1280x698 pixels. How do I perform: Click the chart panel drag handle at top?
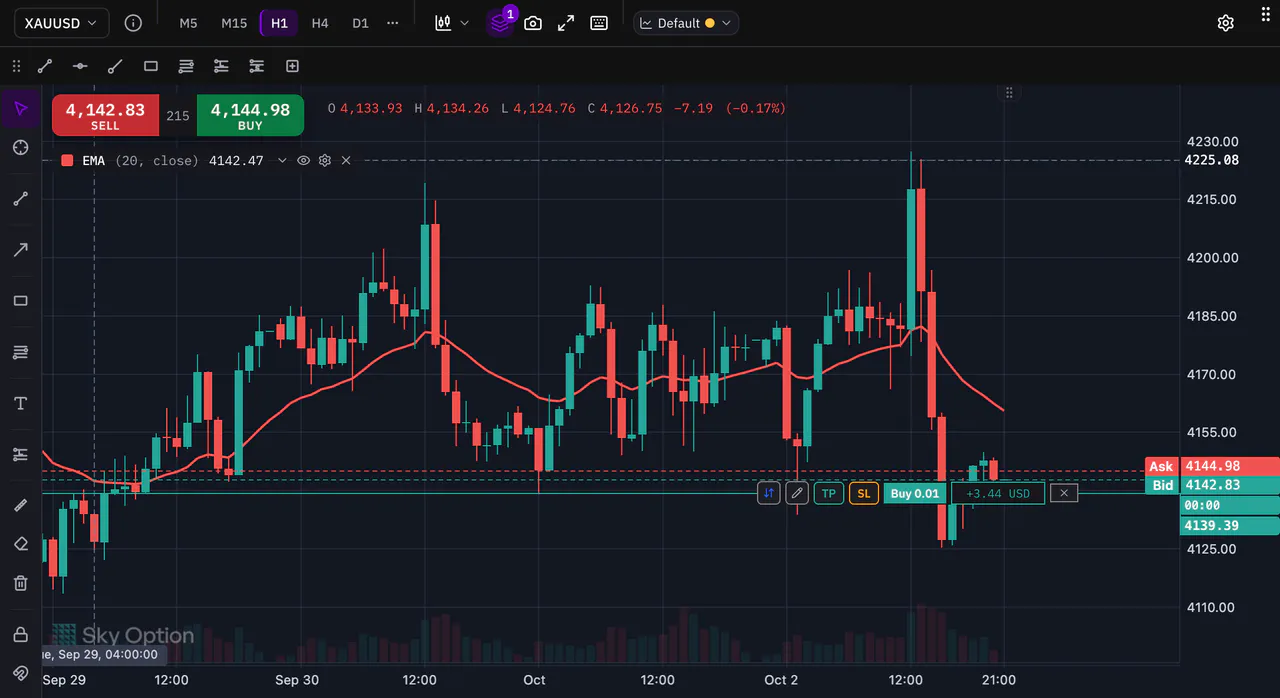[x=1009, y=93]
